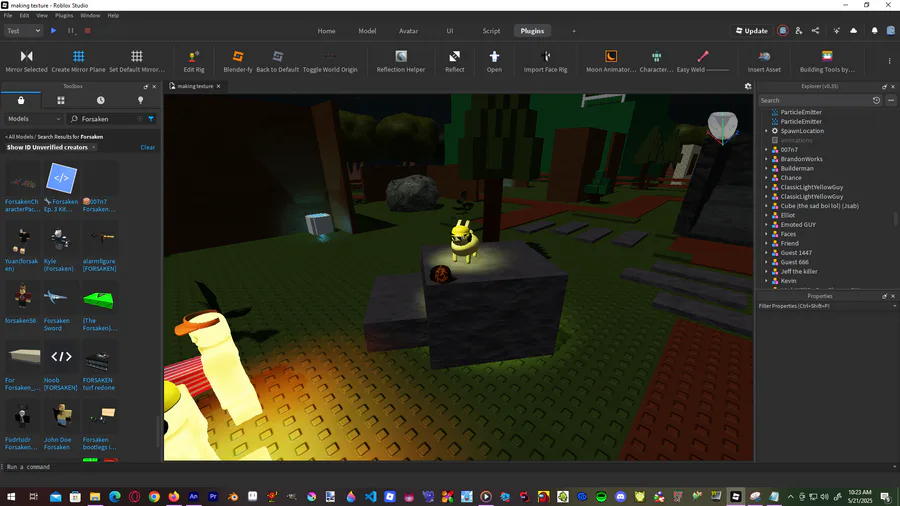Add a custom ribbon tab with plus
This screenshot has width=900, height=506.
click(x=573, y=31)
